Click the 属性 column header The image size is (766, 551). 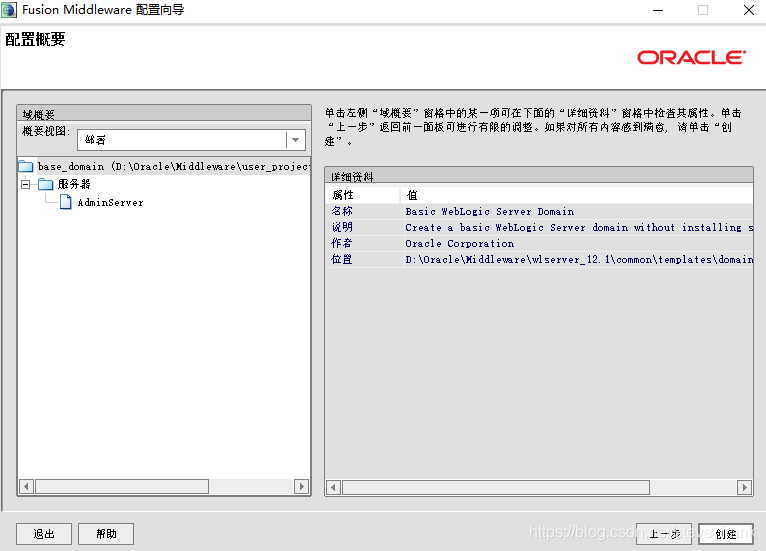(363, 195)
